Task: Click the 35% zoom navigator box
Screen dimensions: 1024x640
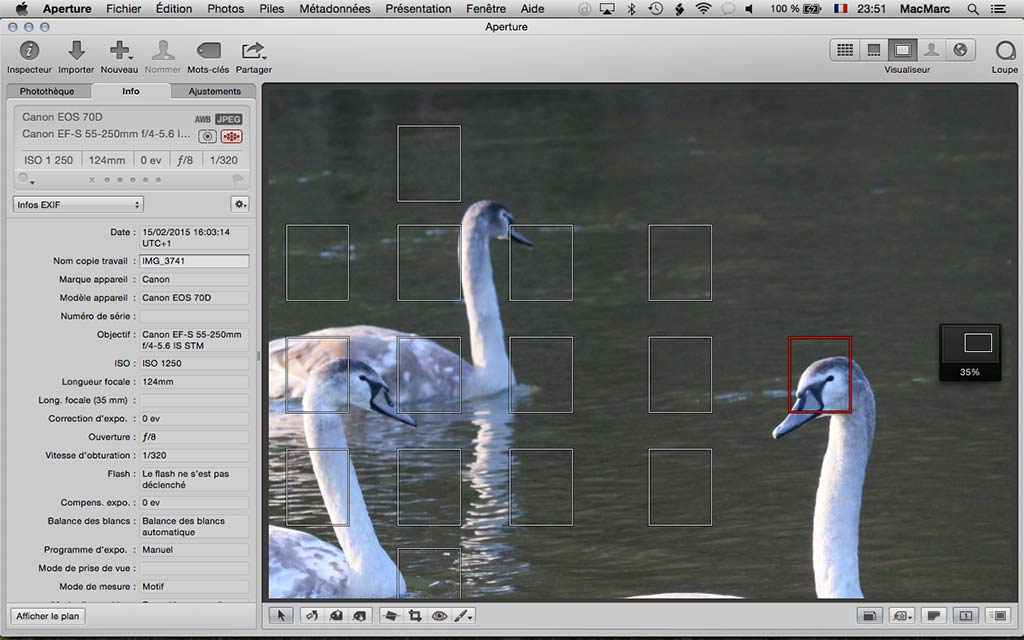Action: (970, 352)
